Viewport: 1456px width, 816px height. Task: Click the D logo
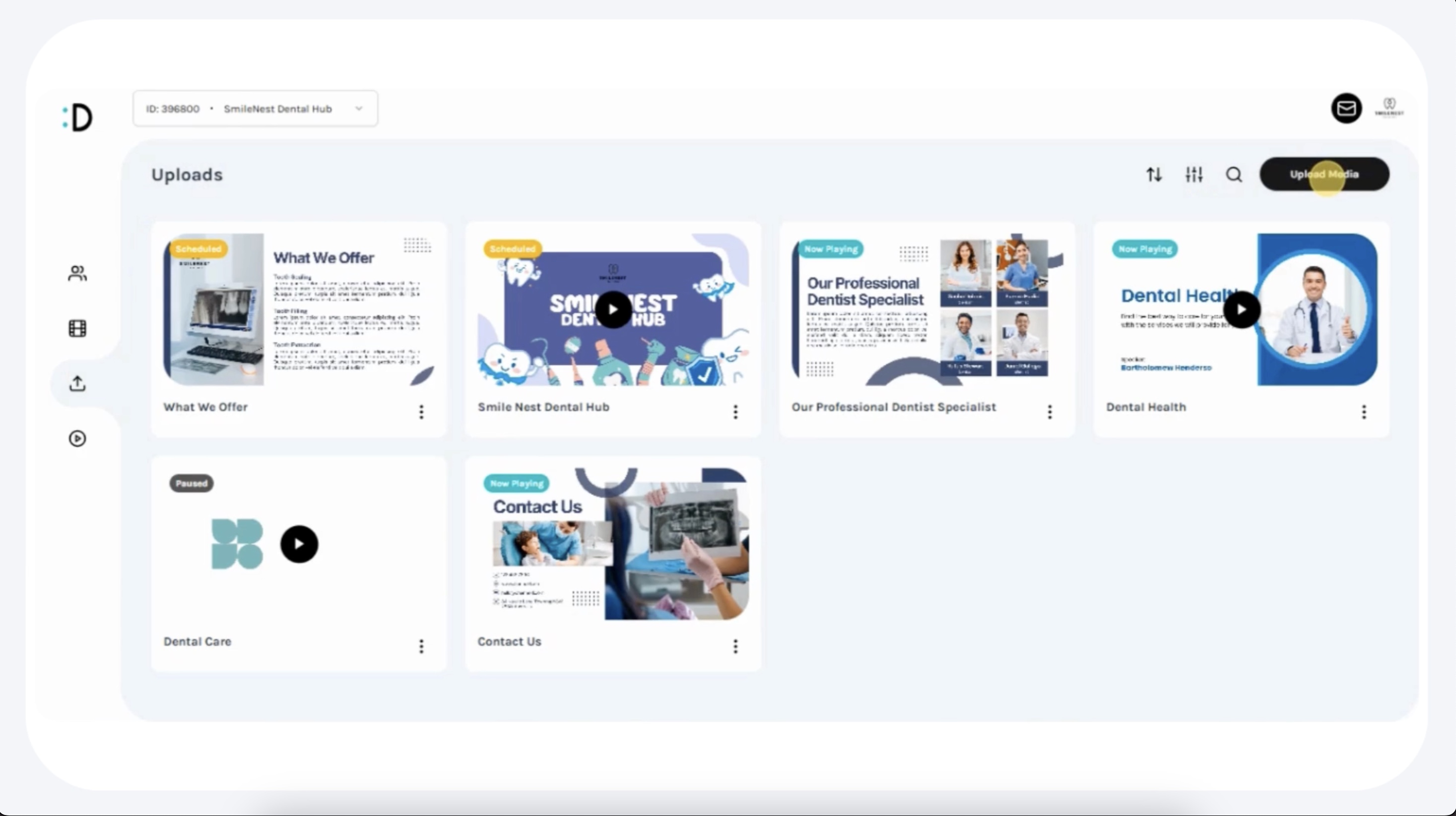click(x=78, y=118)
